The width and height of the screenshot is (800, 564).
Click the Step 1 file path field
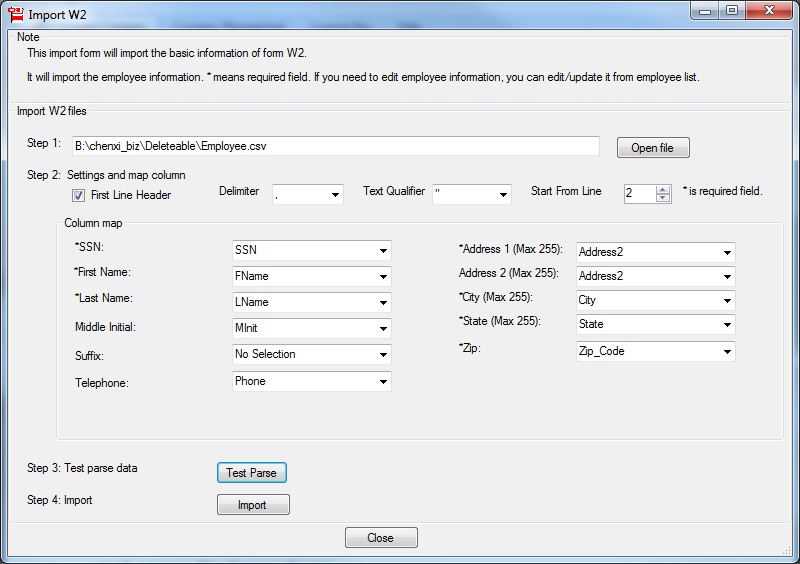point(335,147)
